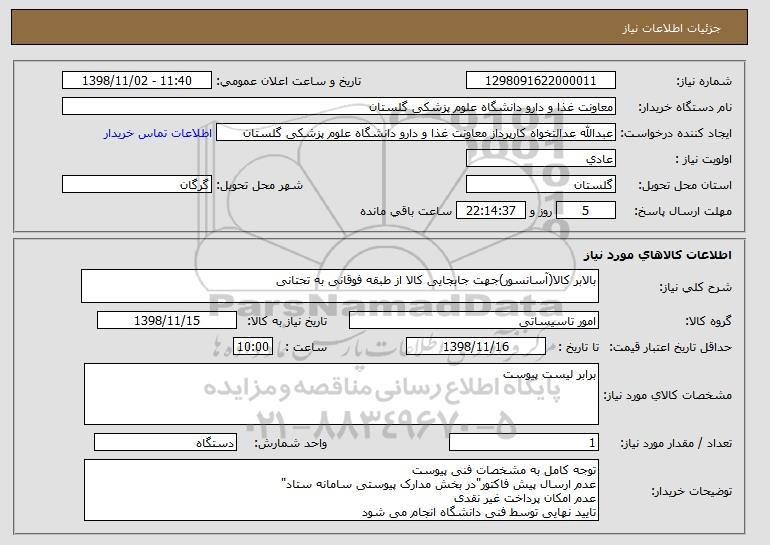The width and height of the screenshot is (770, 545).
Task: Open the اطلاعات تماس خریدار link
Action: [x=158, y=134]
